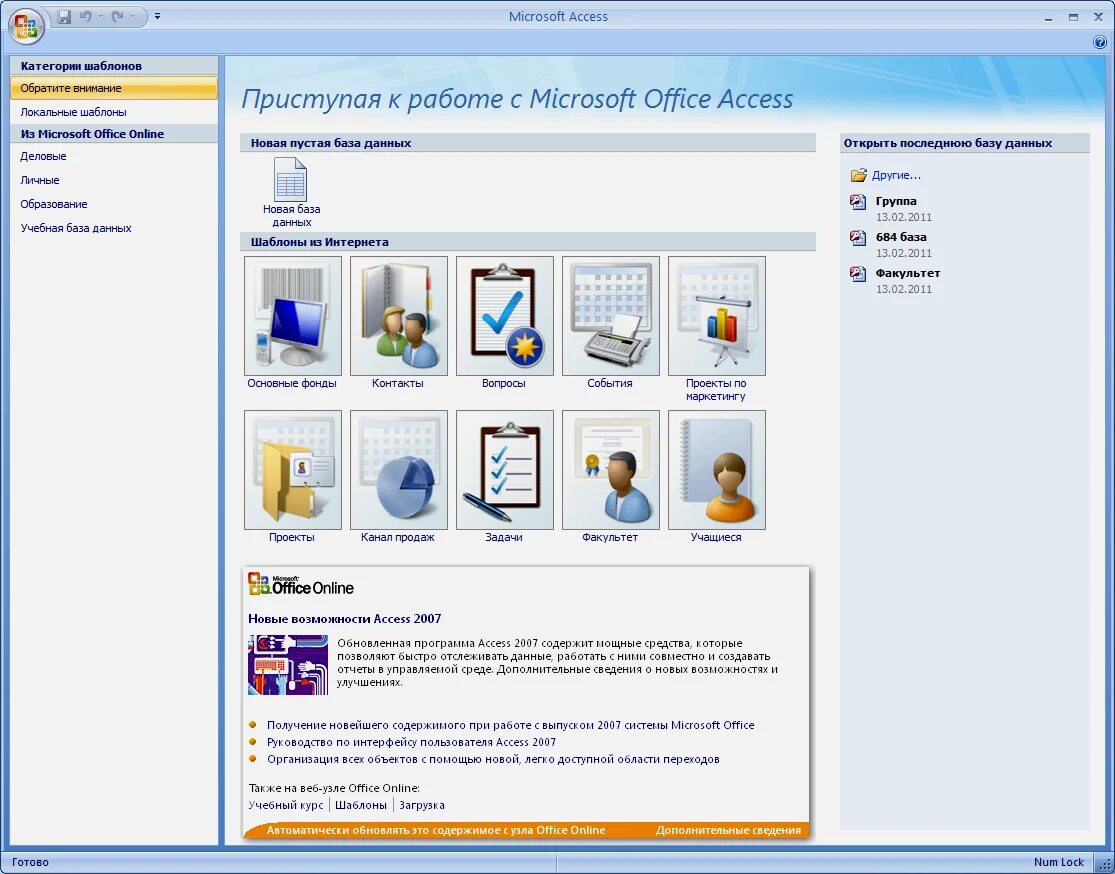This screenshot has height=874, width=1115.
Task: Click the Num Lock status indicator
Action: pos(1059,862)
